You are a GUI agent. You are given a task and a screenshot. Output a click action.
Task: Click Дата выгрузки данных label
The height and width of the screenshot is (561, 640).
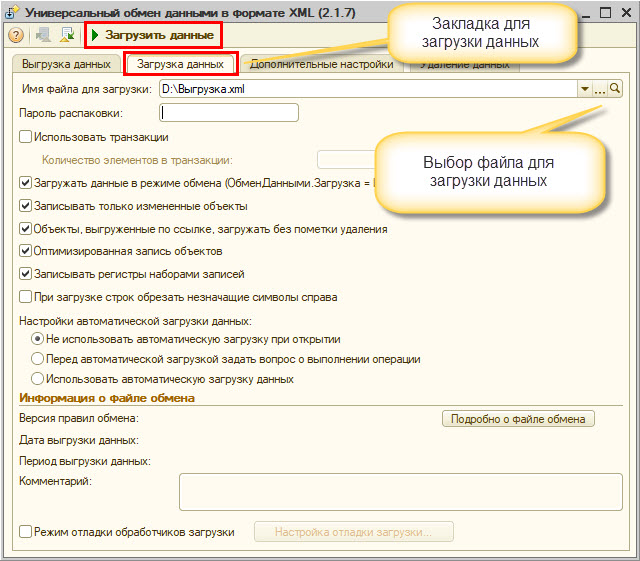(x=79, y=440)
